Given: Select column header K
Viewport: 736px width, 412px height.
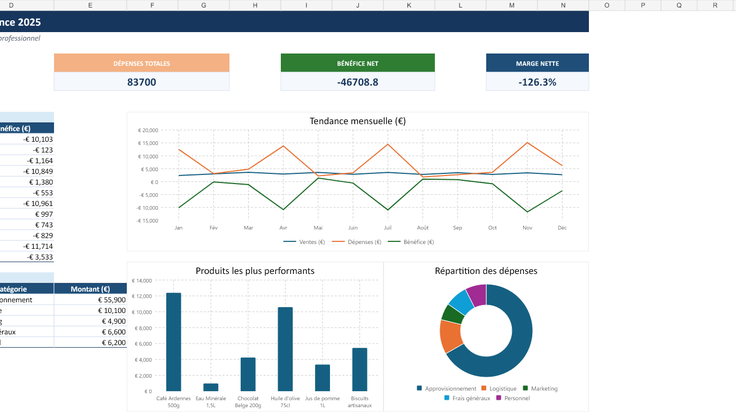Looking at the screenshot, I should click(x=409, y=5).
